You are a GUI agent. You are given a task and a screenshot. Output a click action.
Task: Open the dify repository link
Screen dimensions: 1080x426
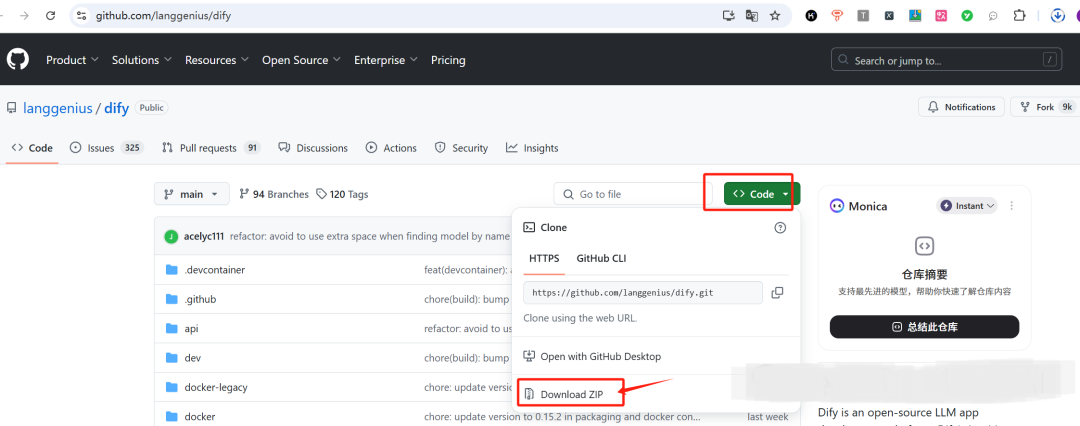116,108
